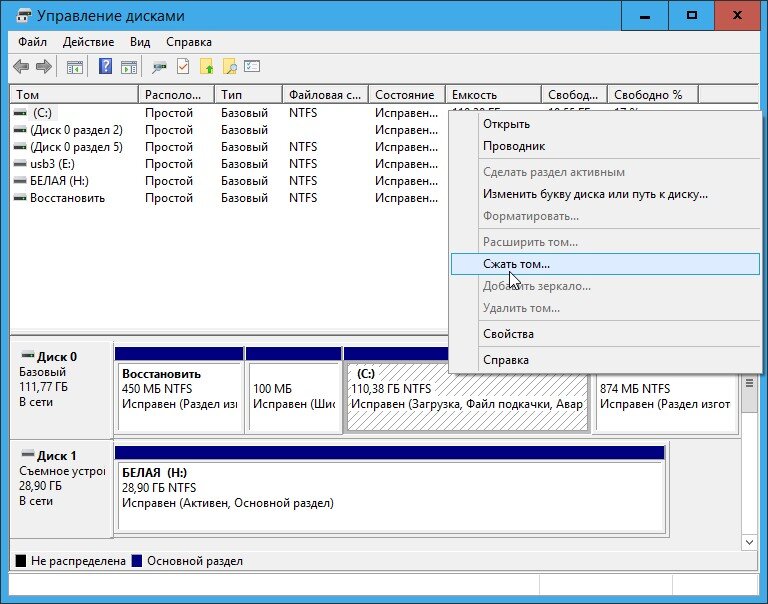Open Help via the blue question mark icon
768x604 pixels.
tap(105, 66)
